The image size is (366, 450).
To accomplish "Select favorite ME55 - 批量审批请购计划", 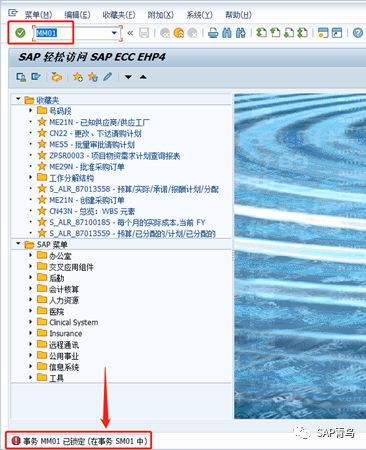I will 92,145.
